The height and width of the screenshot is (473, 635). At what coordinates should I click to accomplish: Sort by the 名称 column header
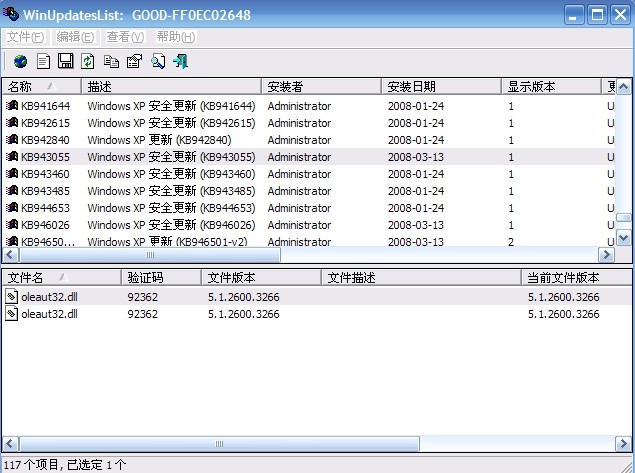point(42,87)
